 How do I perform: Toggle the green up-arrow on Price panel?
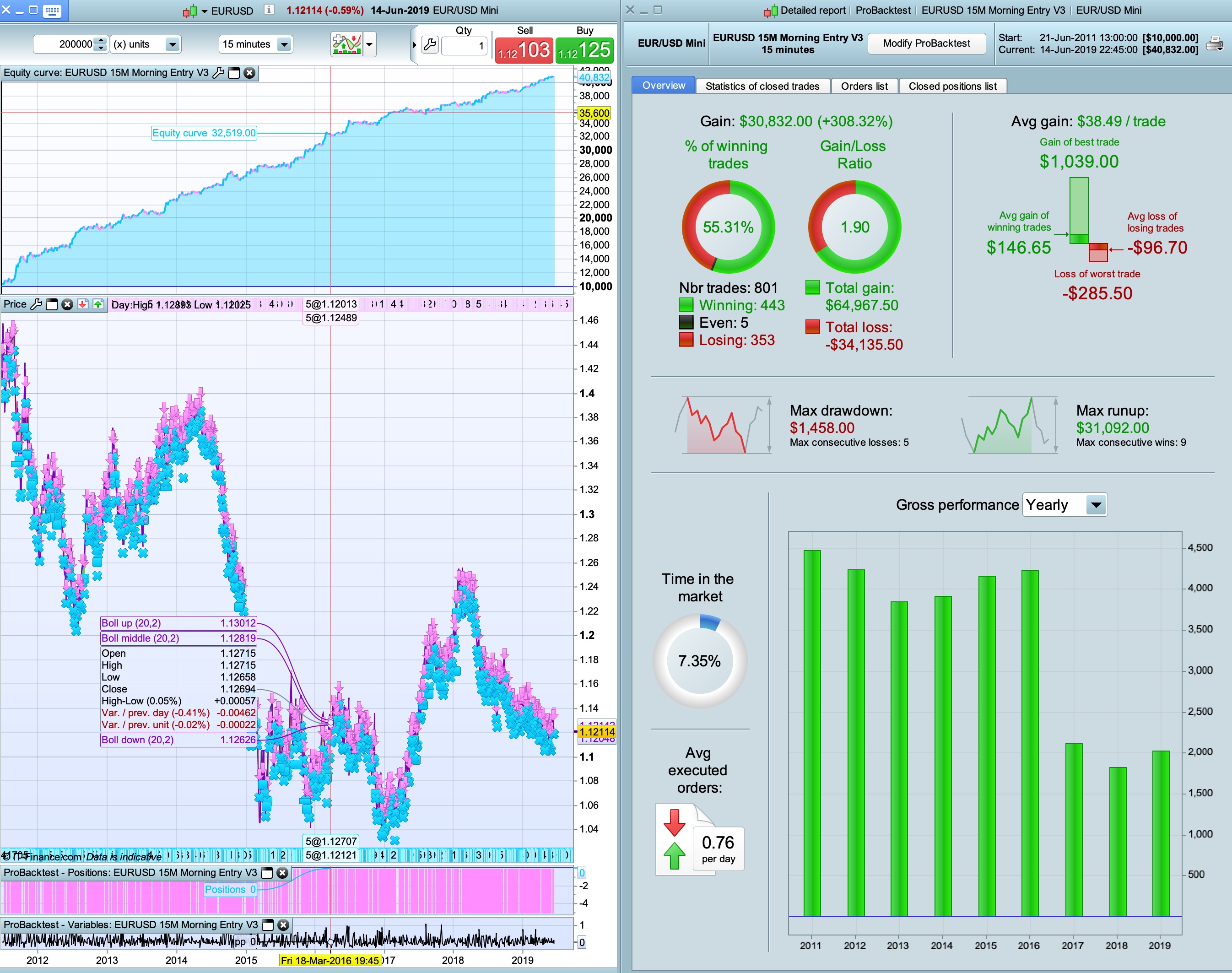point(98,304)
